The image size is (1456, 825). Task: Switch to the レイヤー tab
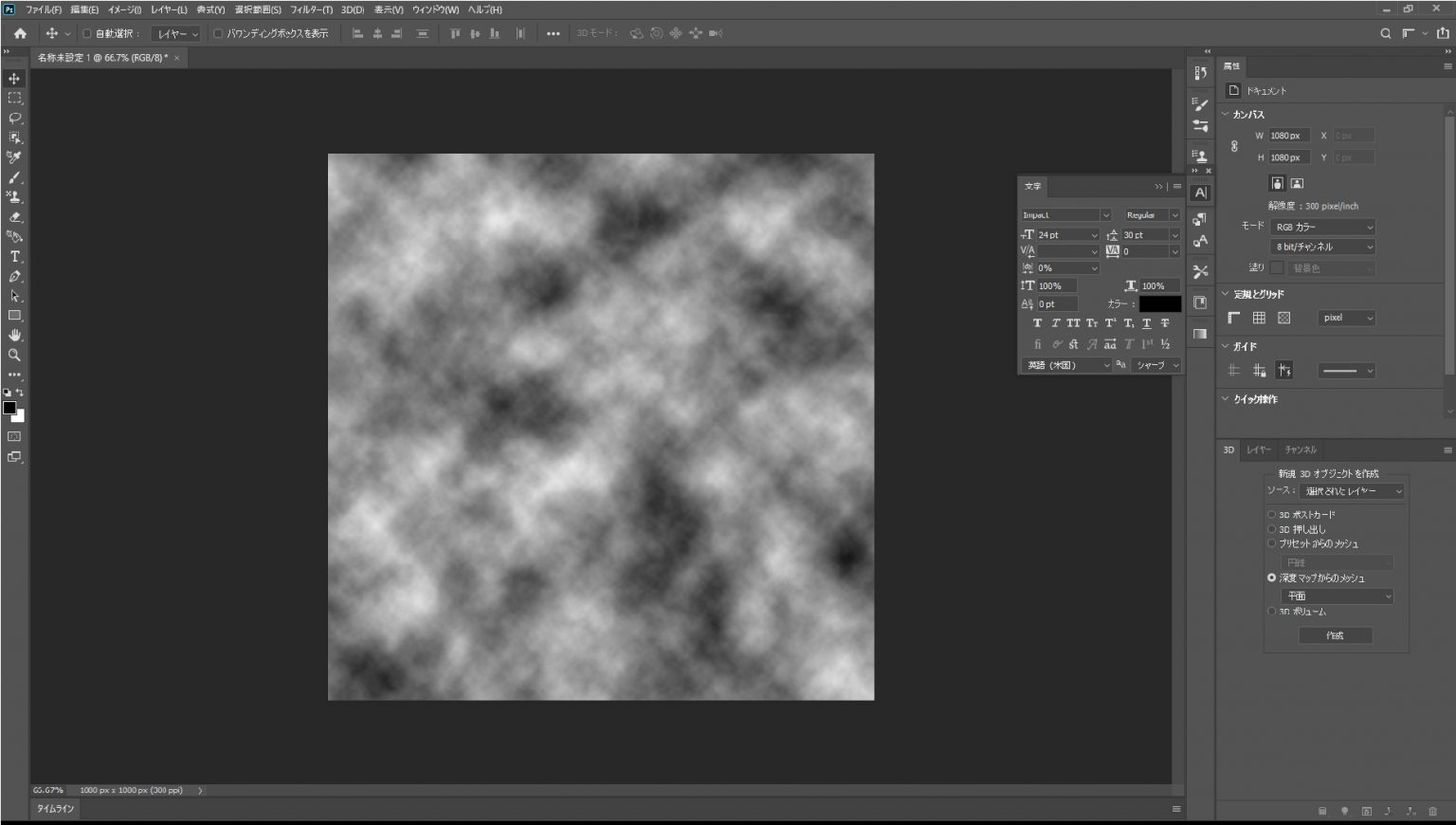(x=1261, y=449)
